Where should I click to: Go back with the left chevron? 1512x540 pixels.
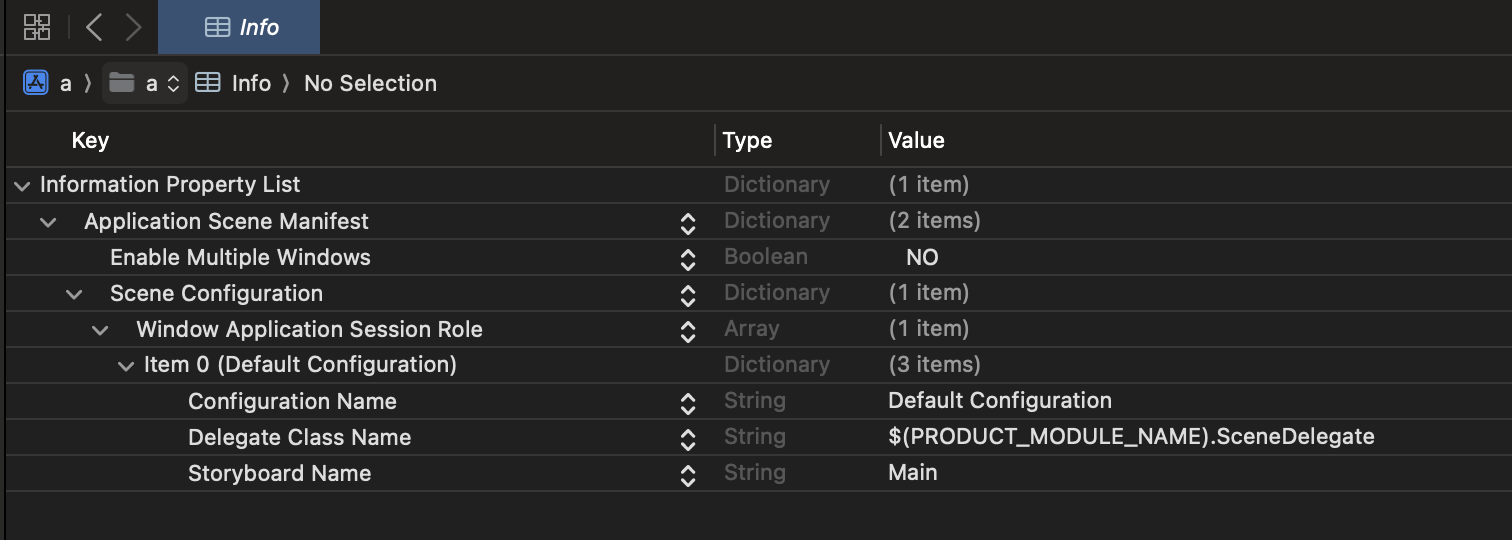pos(94,27)
